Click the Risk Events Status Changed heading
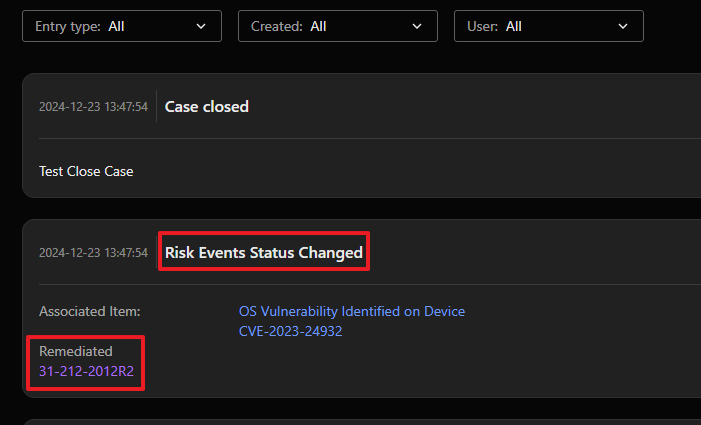This screenshot has width=701, height=425. tap(264, 253)
